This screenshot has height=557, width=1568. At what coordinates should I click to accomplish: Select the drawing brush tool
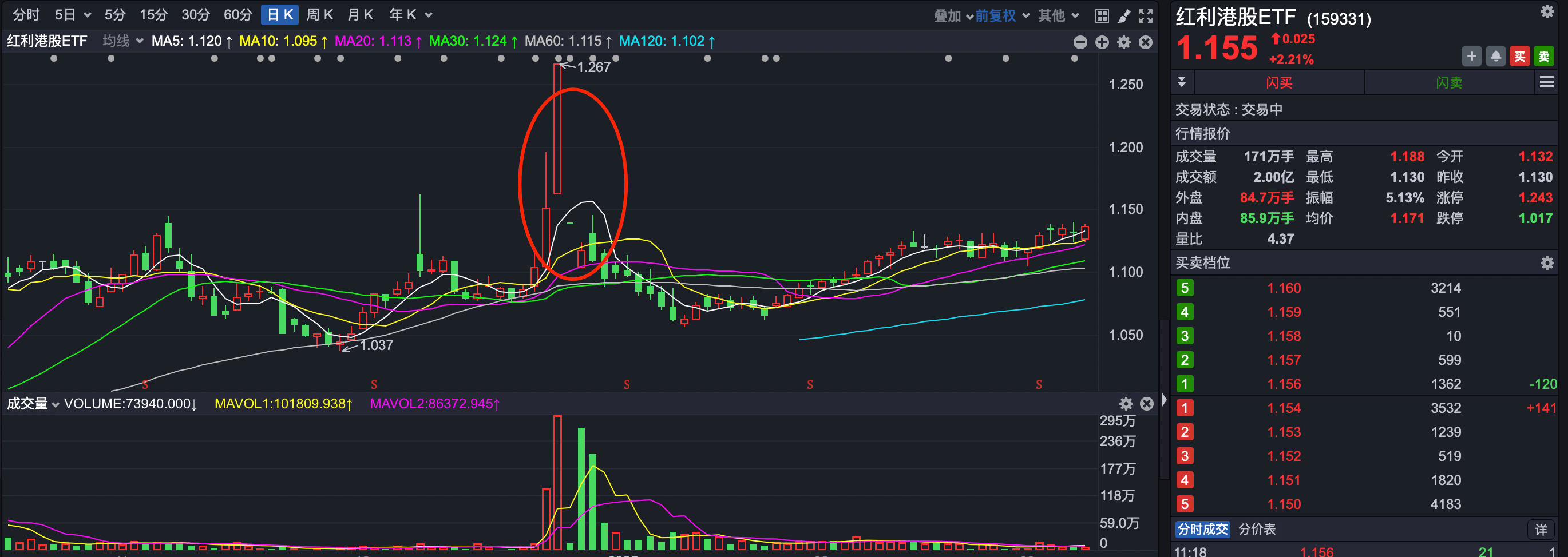(1124, 16)
